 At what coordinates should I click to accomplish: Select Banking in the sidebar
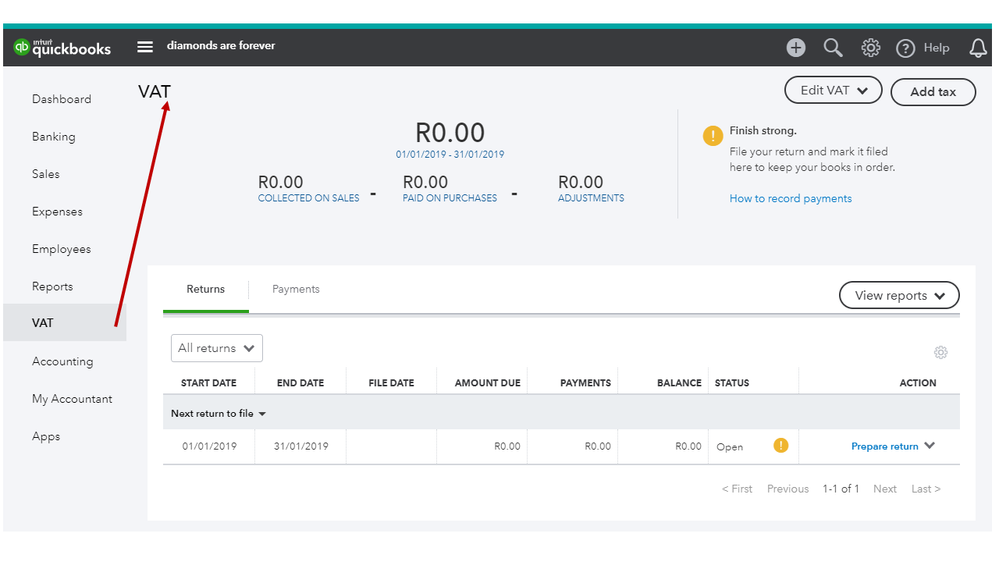[54, 137]
